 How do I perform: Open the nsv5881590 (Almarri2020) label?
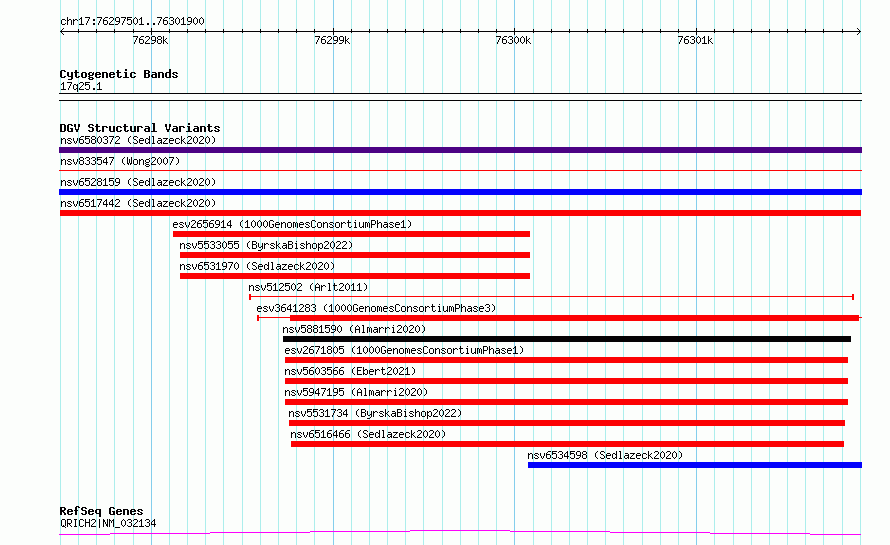(354, 329)
